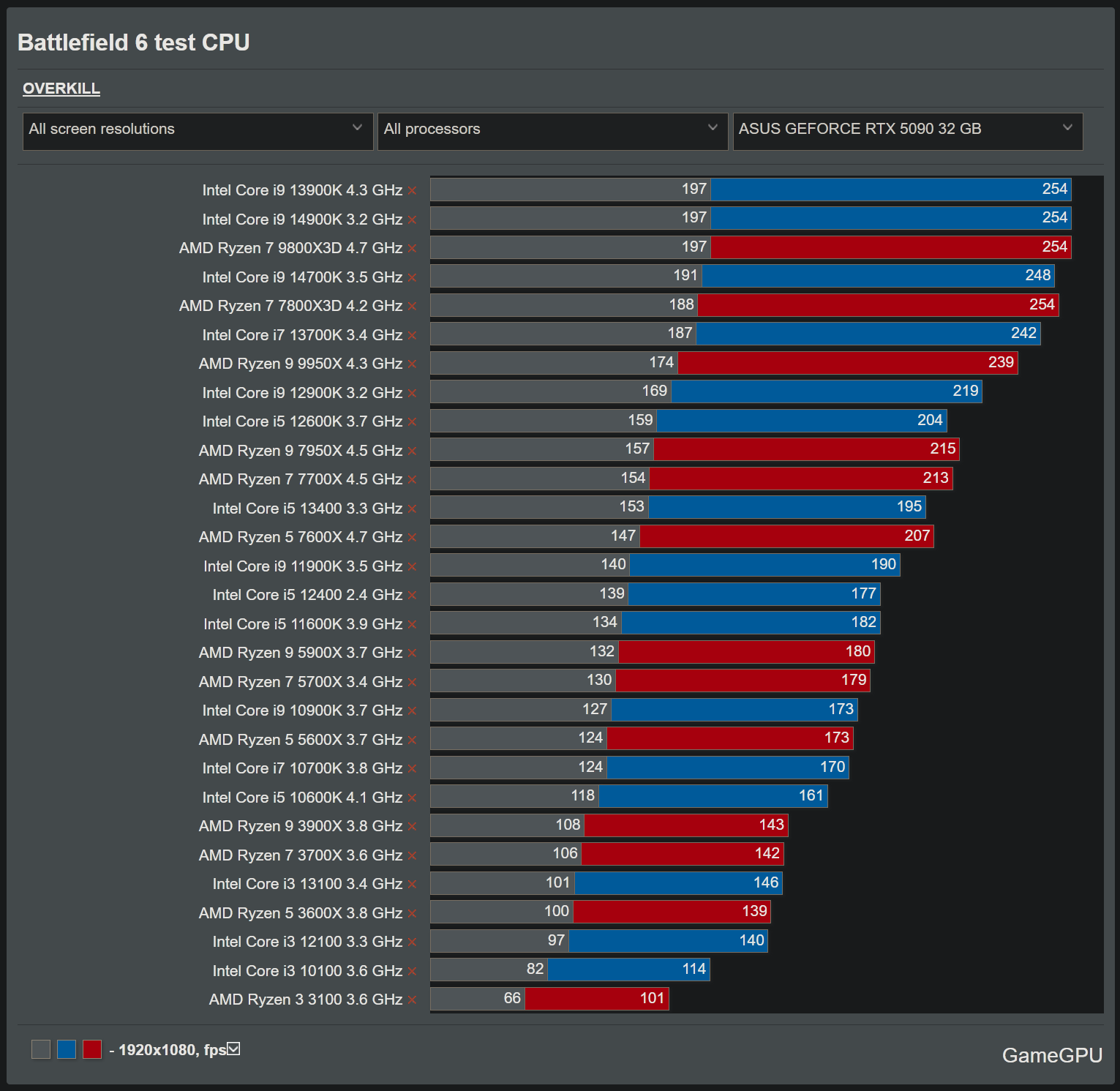Remove Intel Core i5 12400 from chart

click(x=413, y=596)
